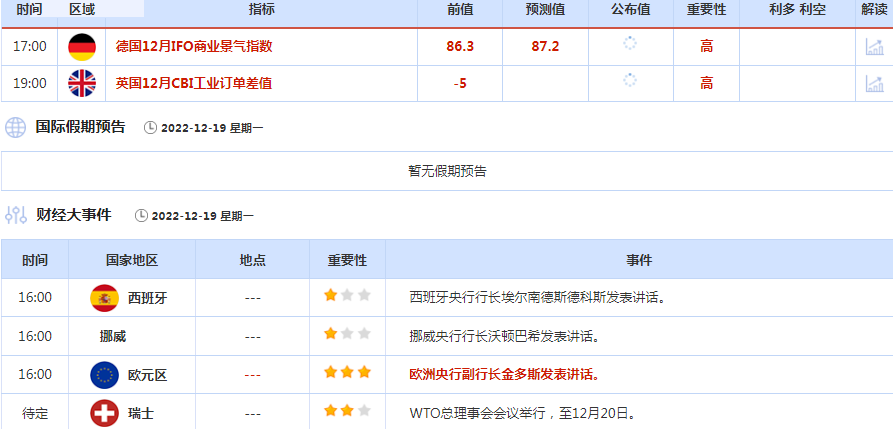The height and width of the screenshot is (429, 893).
Task: Click the UK flag icon
Action: 82,83
